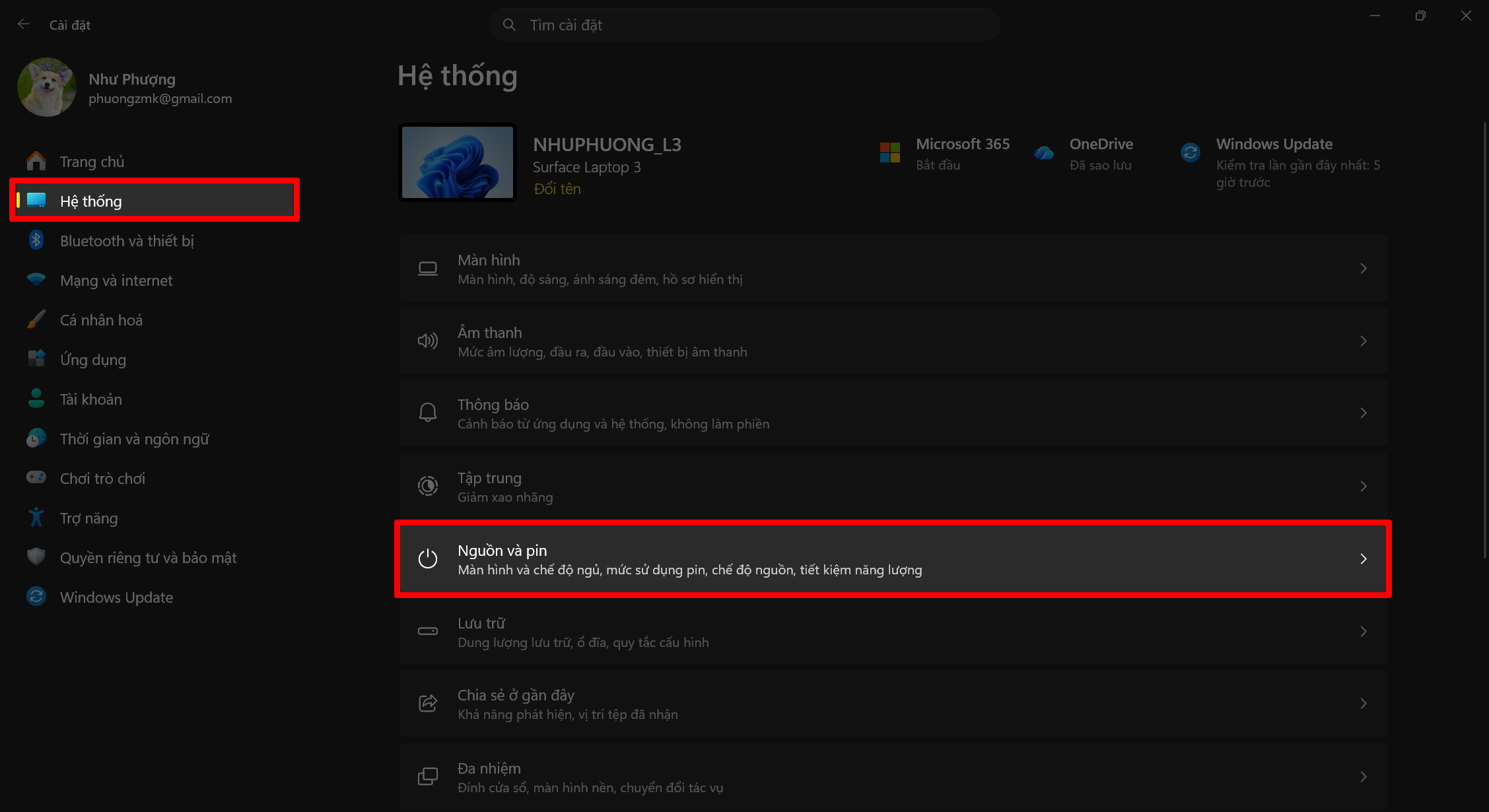
Task: Select the Ứng dụng sidebar icon
Action: [x=36, y=358]
